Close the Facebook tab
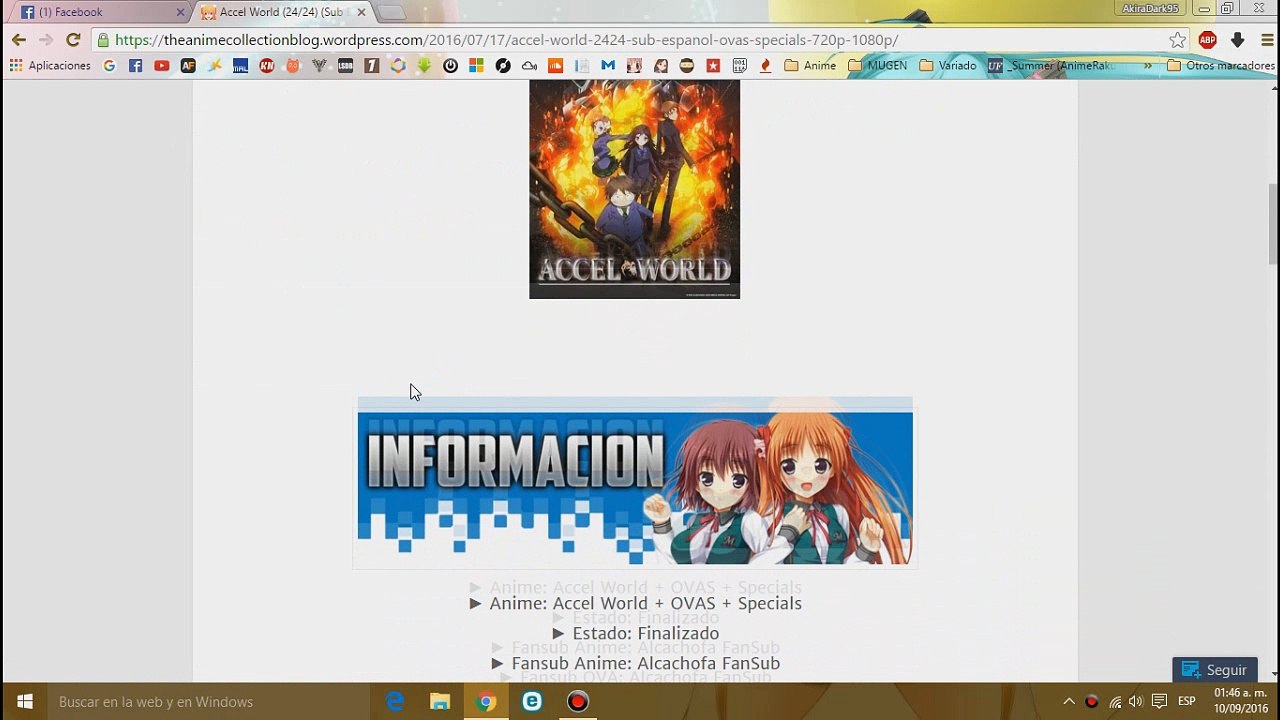This screenshot has height=720, width=1280. point(180,12)
